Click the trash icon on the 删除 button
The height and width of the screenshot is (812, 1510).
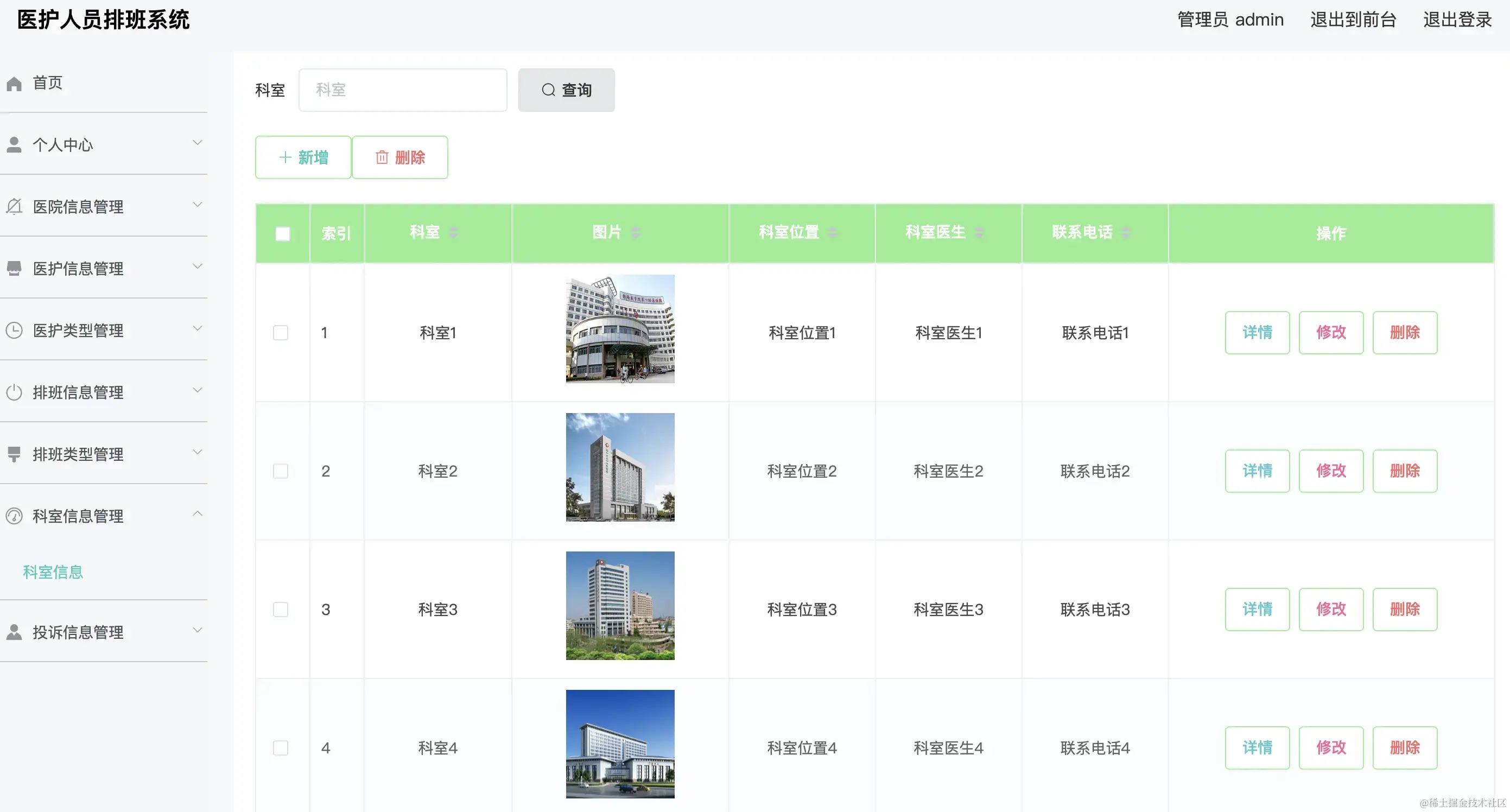tap(382, 157)
